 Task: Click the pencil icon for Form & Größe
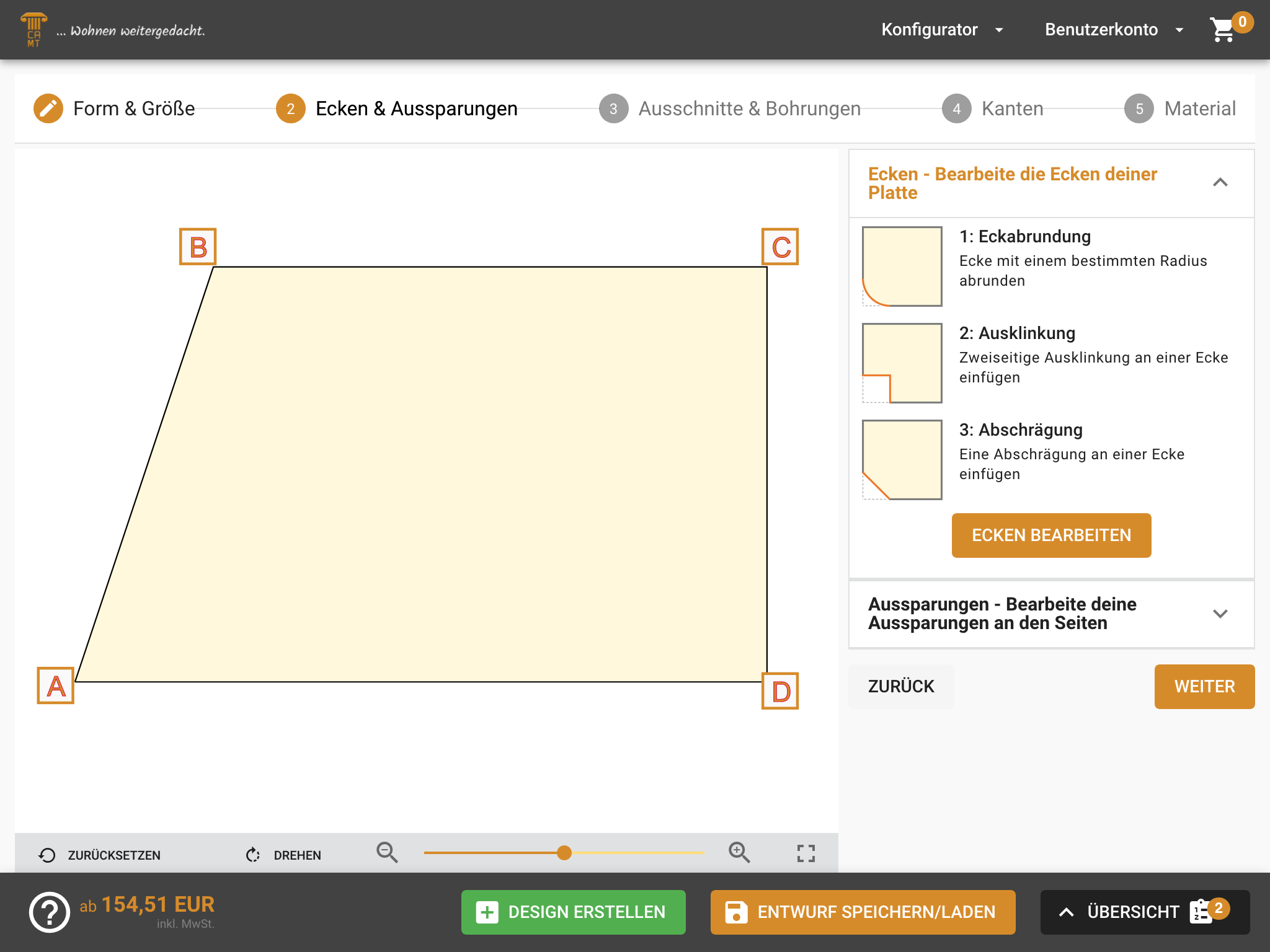48,108
